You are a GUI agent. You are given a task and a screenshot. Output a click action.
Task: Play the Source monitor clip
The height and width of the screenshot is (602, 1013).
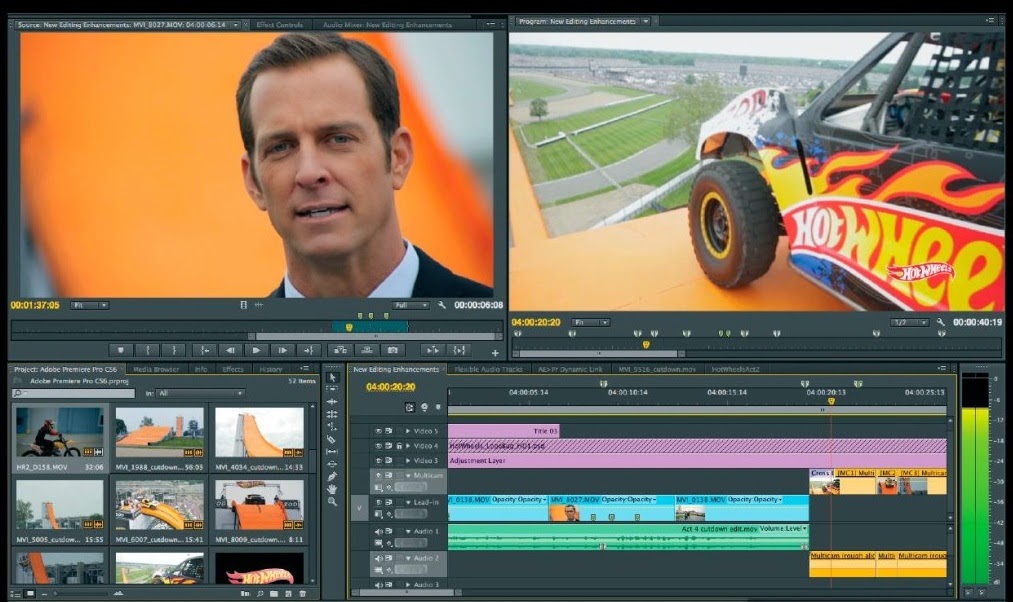pos(256,350)
